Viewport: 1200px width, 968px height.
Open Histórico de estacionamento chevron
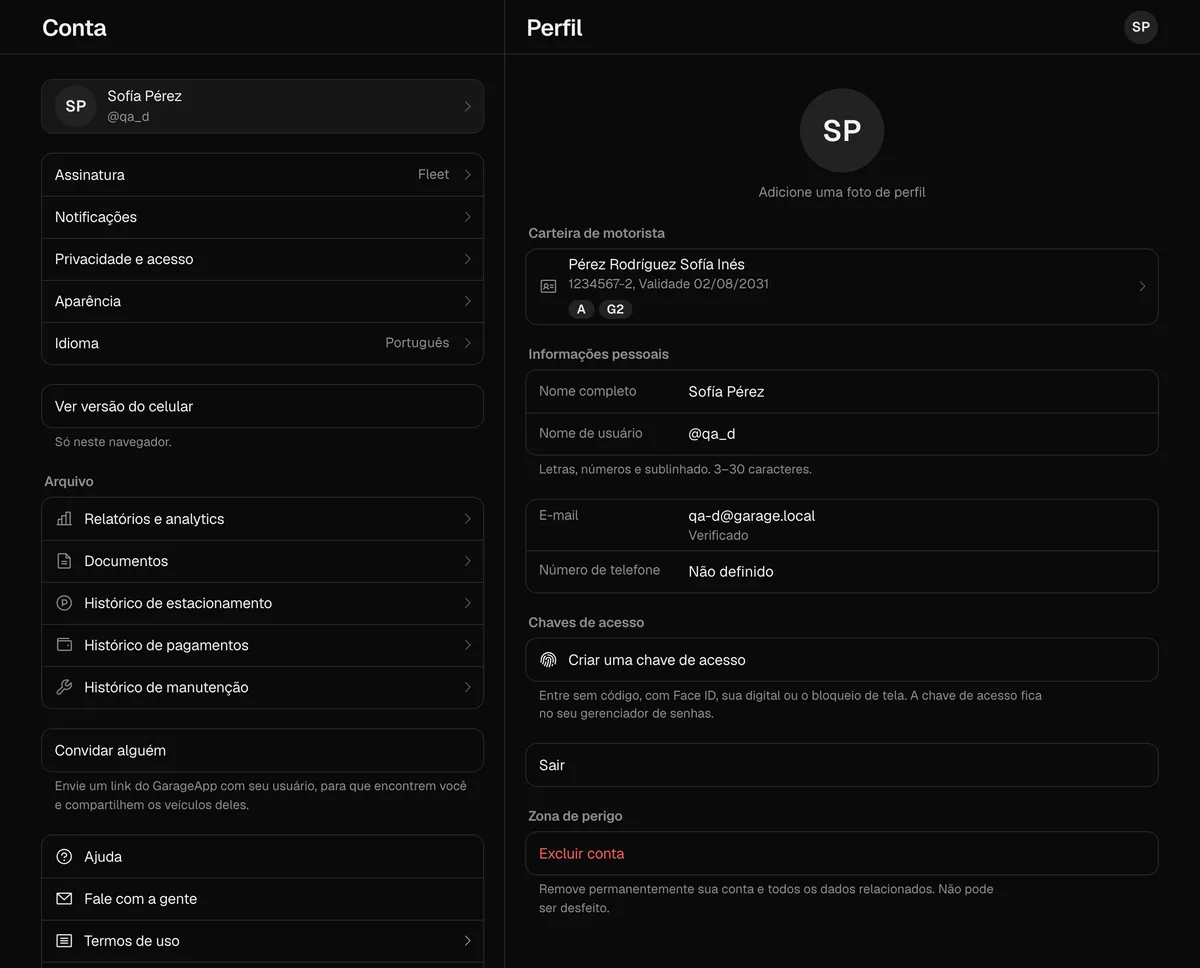tap(467, 603)
